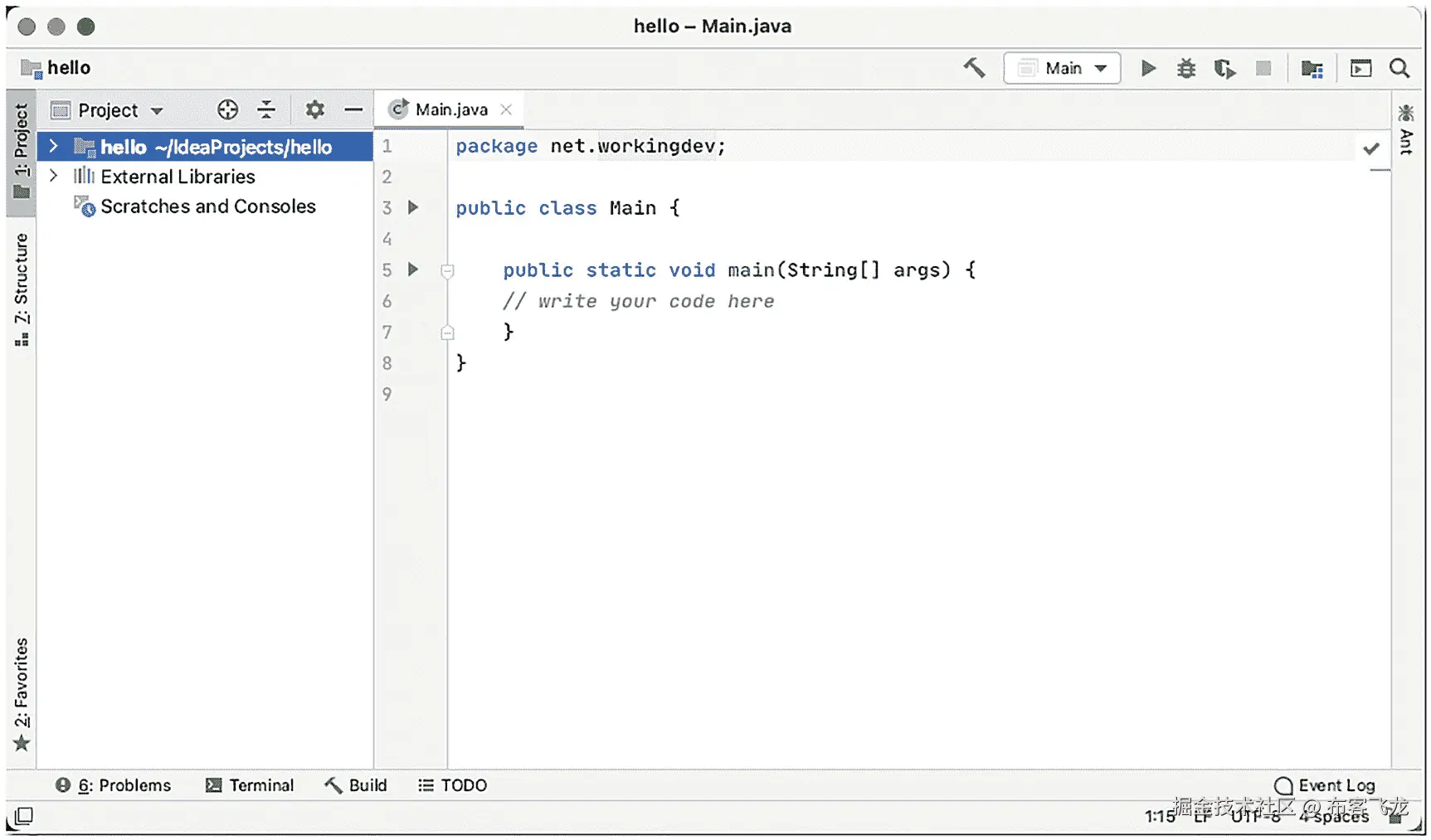Click the static keyword on line 5

tap(621, 270)
